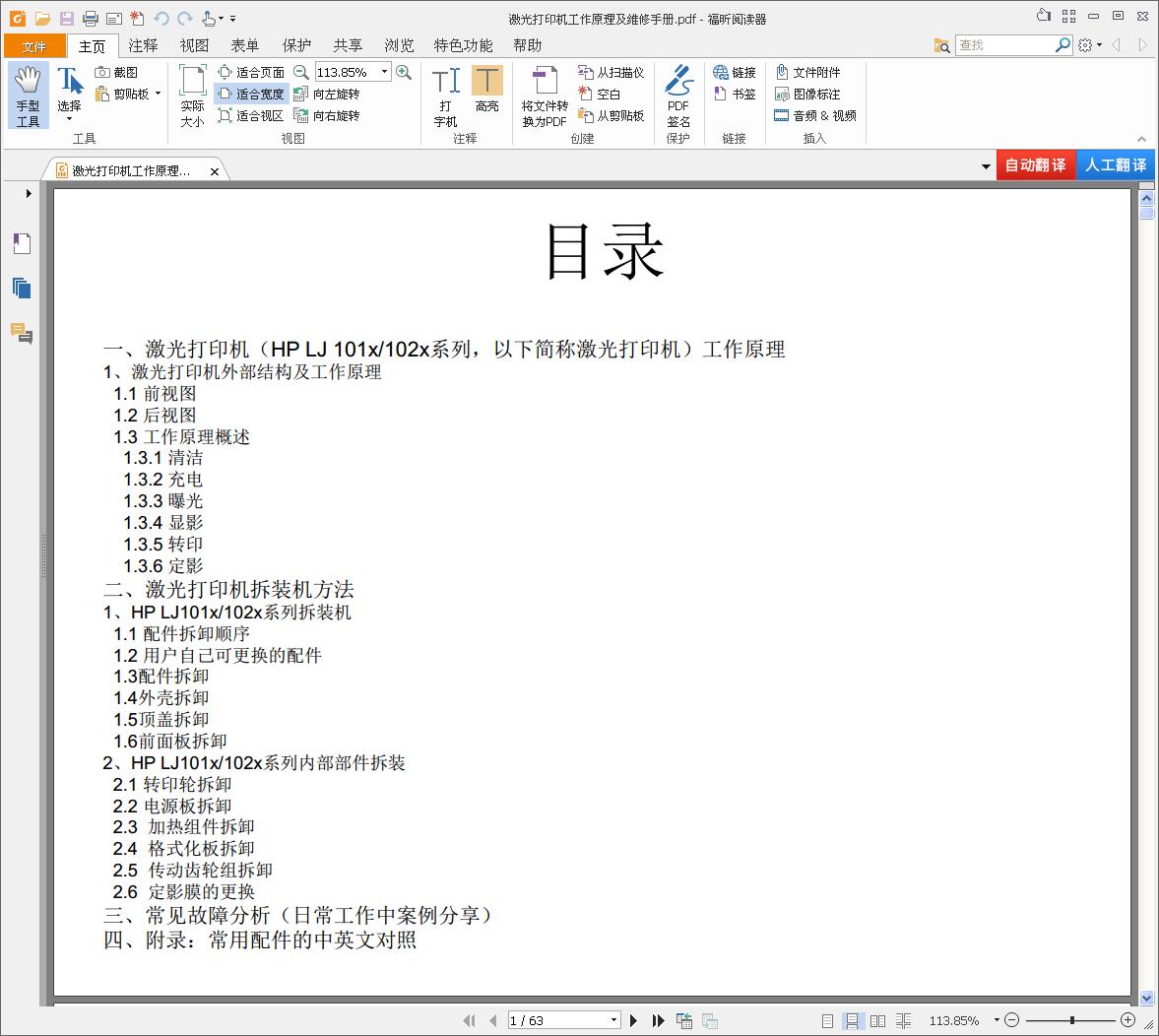The image size is (1159, 1036).
Task: Close the 激光打印机工作原理 document tab
Action: (215, 171)
